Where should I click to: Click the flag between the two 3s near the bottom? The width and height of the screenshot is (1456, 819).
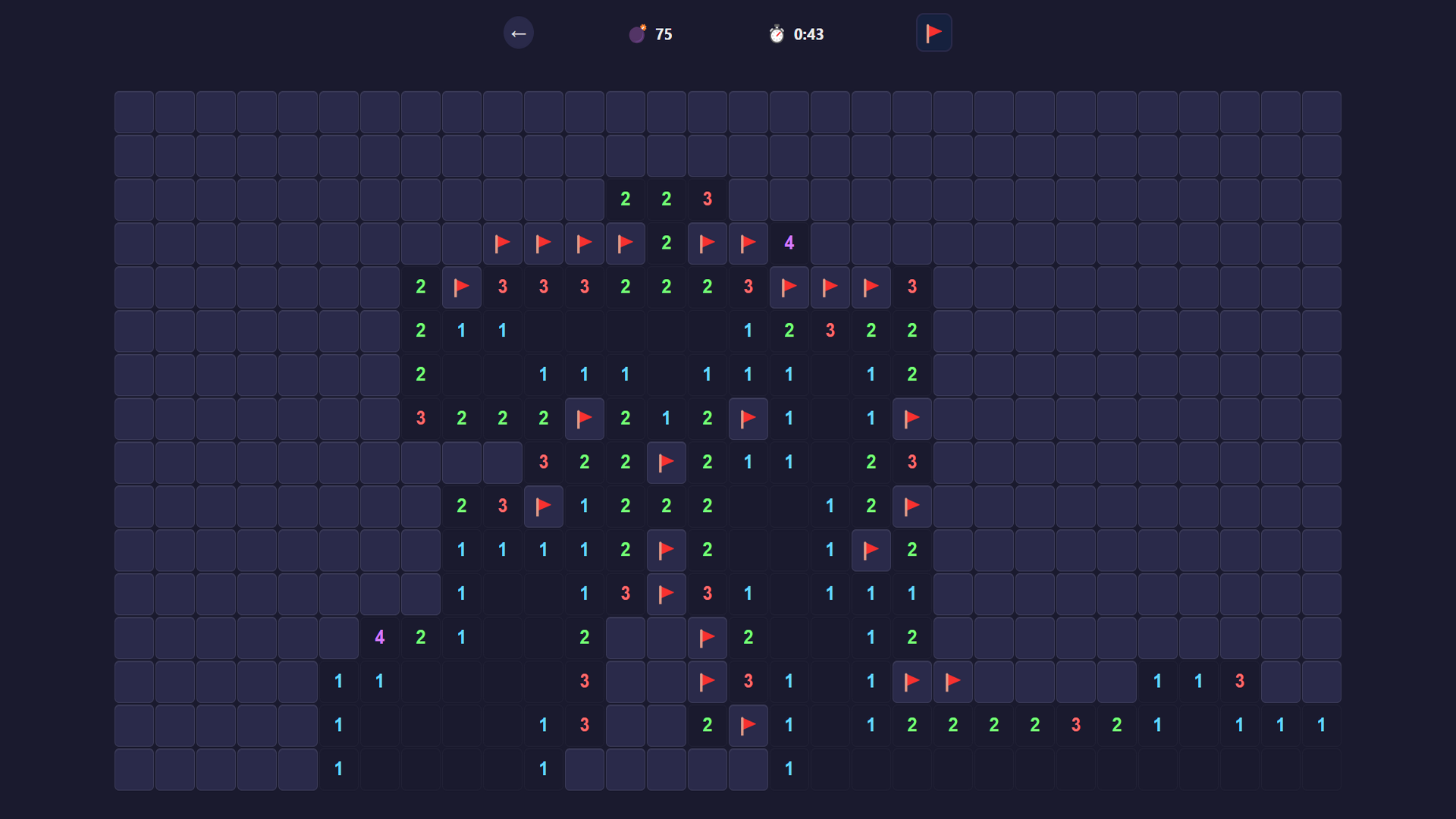pos(667,594)
